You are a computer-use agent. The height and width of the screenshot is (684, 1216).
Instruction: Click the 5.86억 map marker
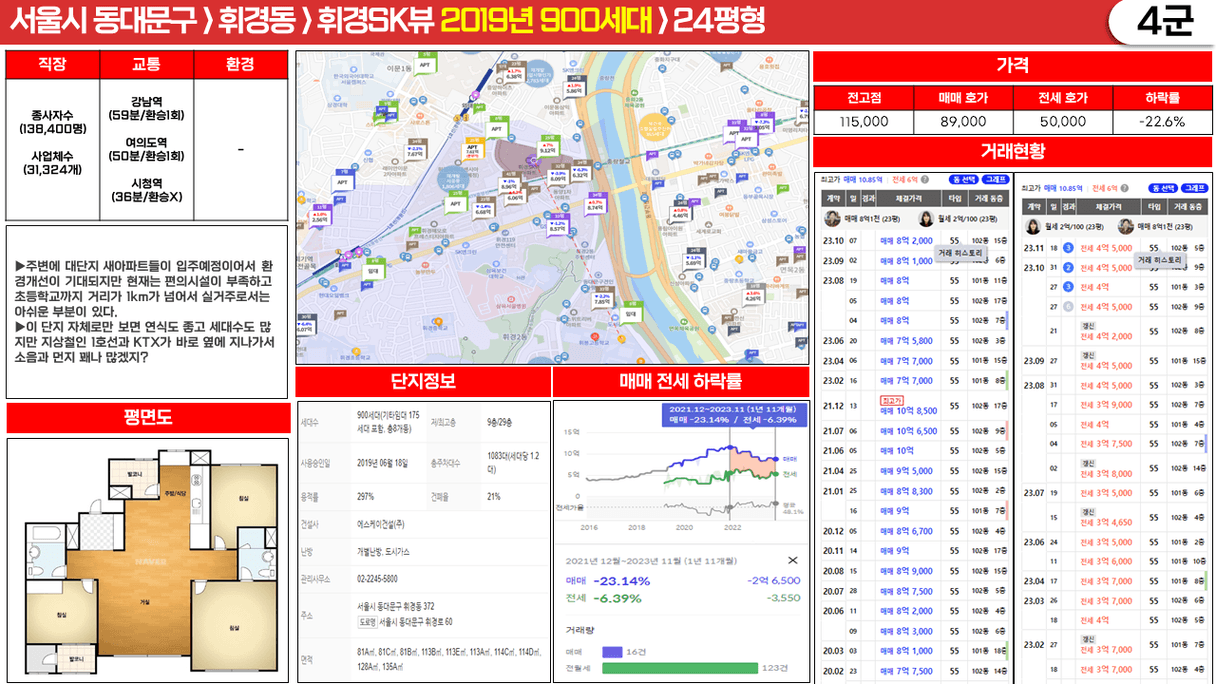[574, 88]
